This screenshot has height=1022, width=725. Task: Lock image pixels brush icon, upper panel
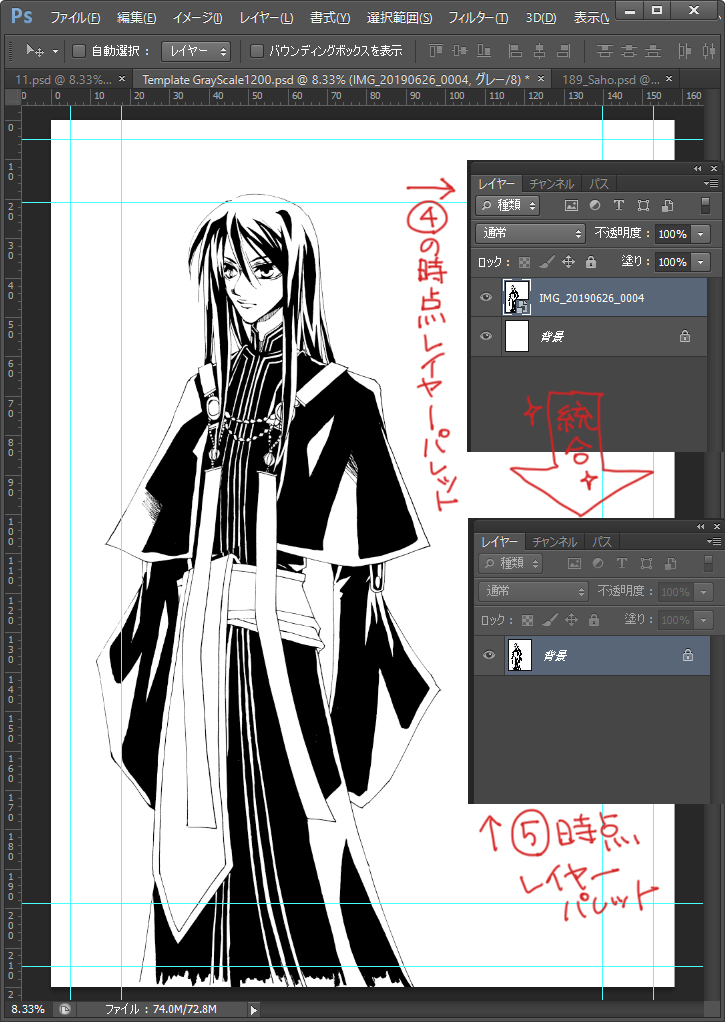[547, 261]
